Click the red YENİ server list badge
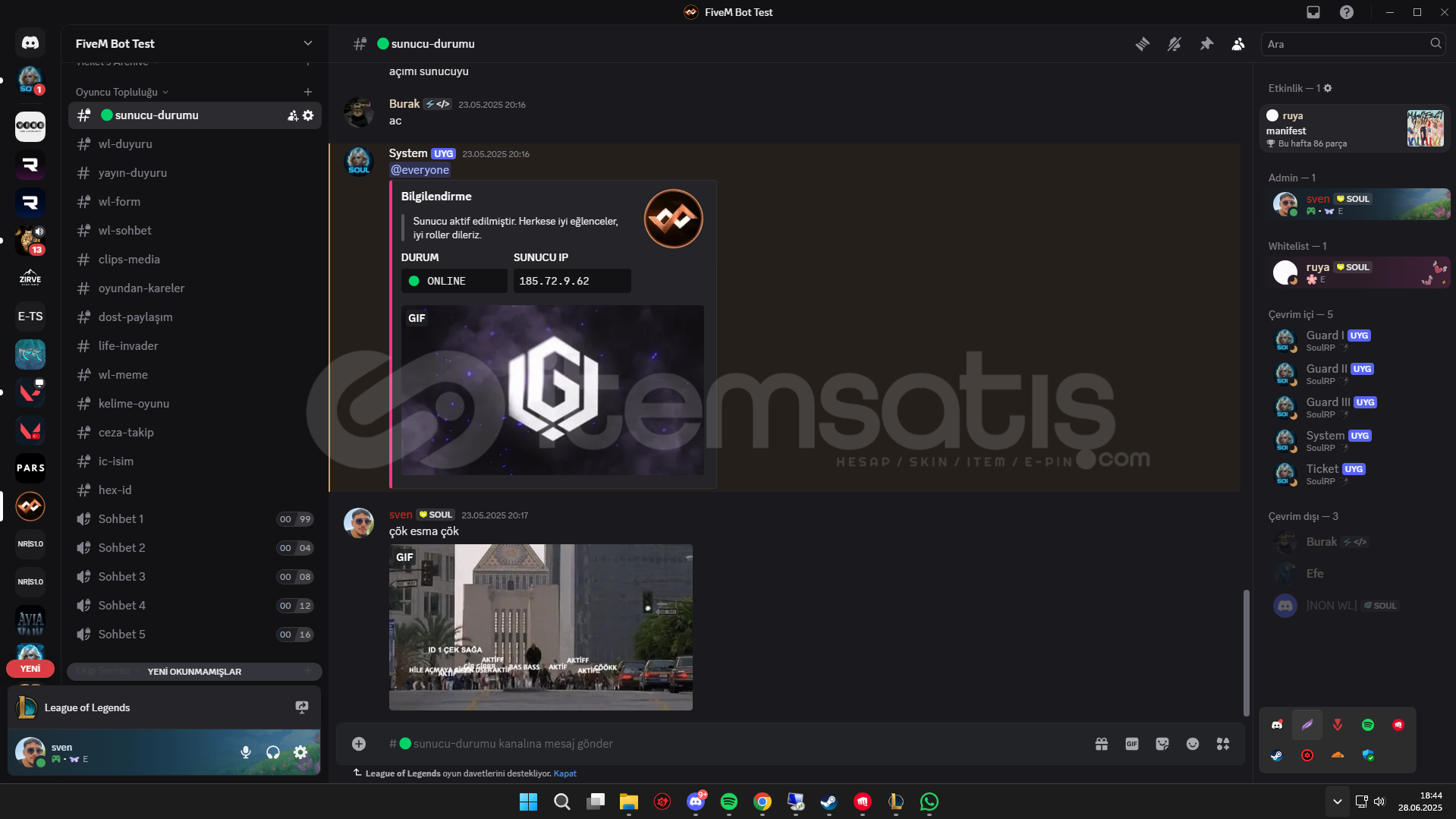1456x819 pixels. 30,669
